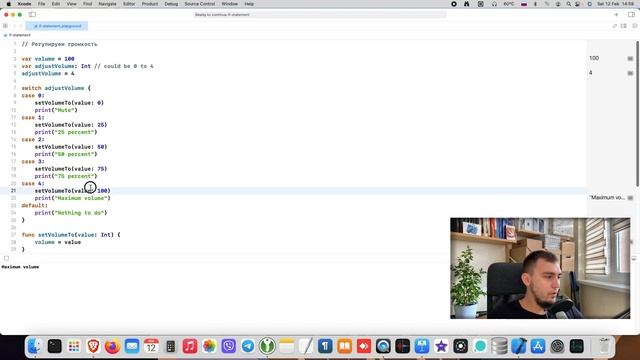Click the var volume = 100 line
The height and width of the screenshot is (360, 640).
click(48, 59)
